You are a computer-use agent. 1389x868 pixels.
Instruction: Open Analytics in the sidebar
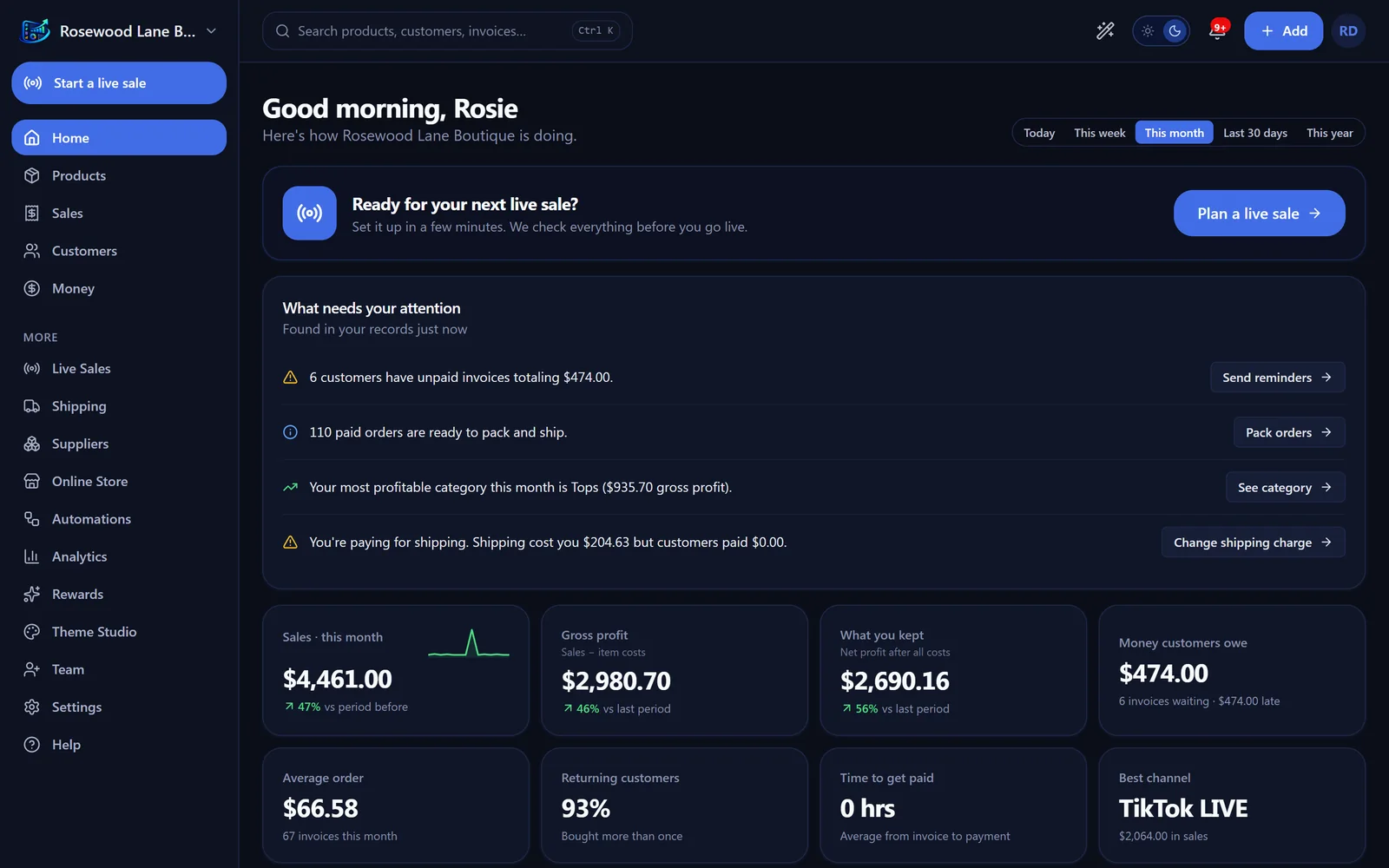(x=119, y=556)
